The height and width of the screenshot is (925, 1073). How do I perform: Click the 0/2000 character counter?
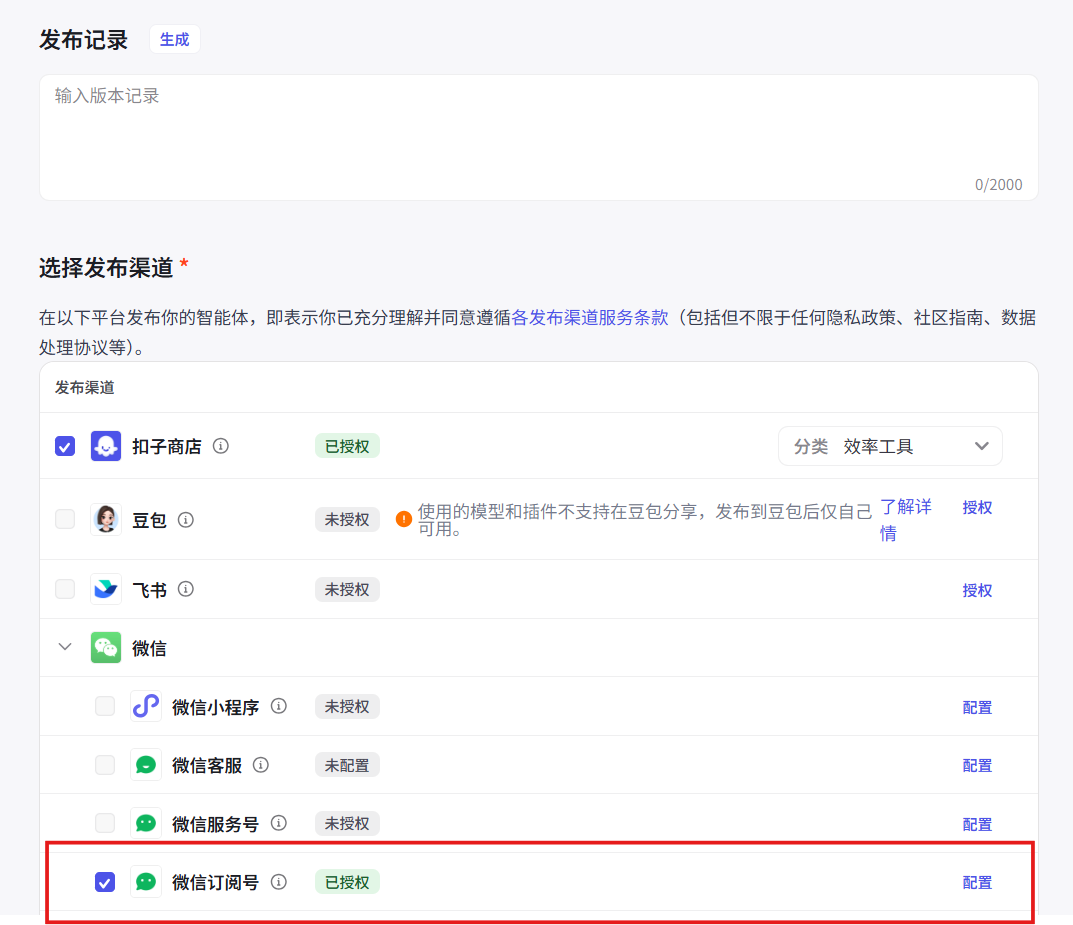click(x=998, y=185)
